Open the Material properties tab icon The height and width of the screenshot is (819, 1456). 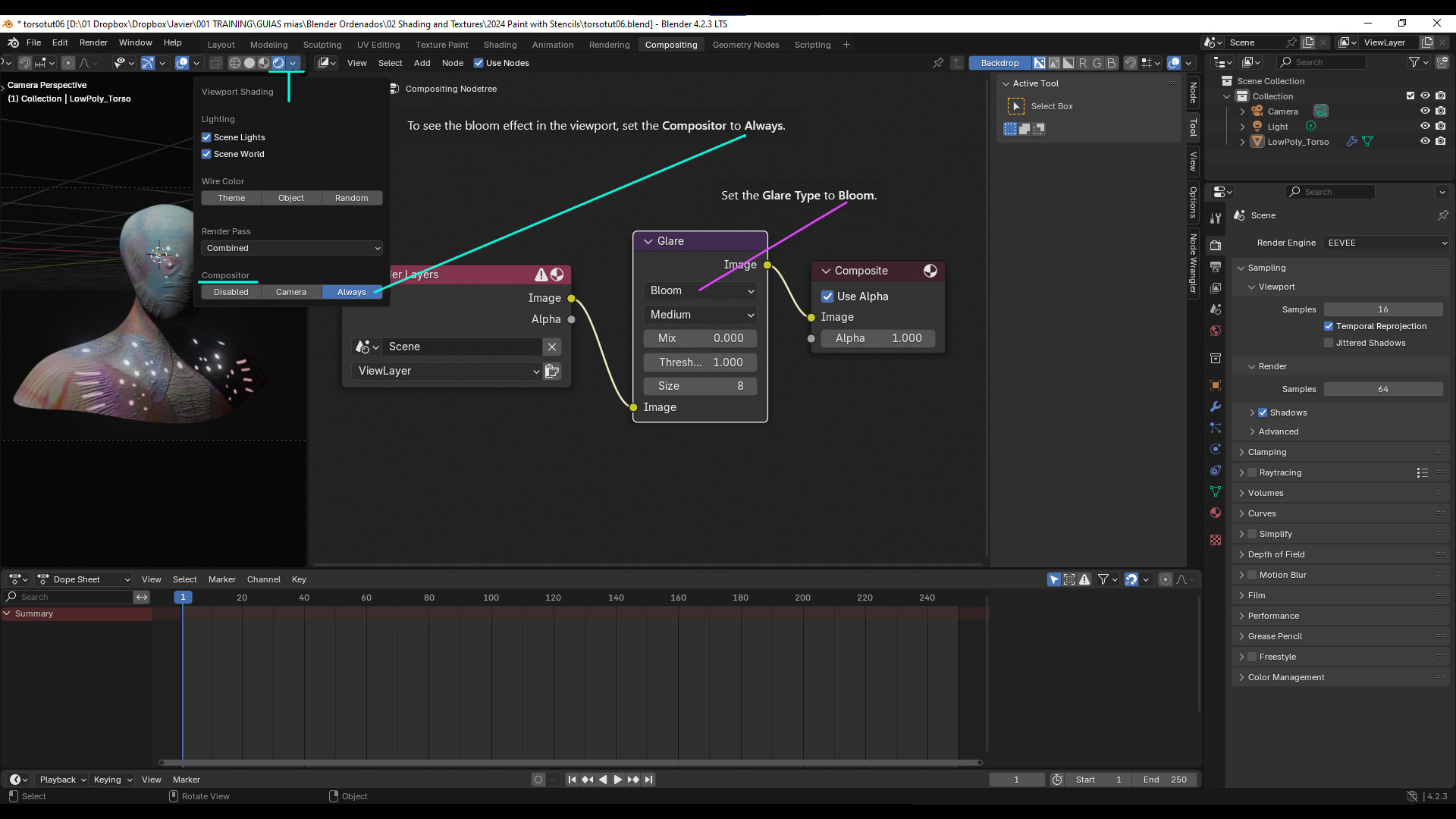click(1216, 513)
